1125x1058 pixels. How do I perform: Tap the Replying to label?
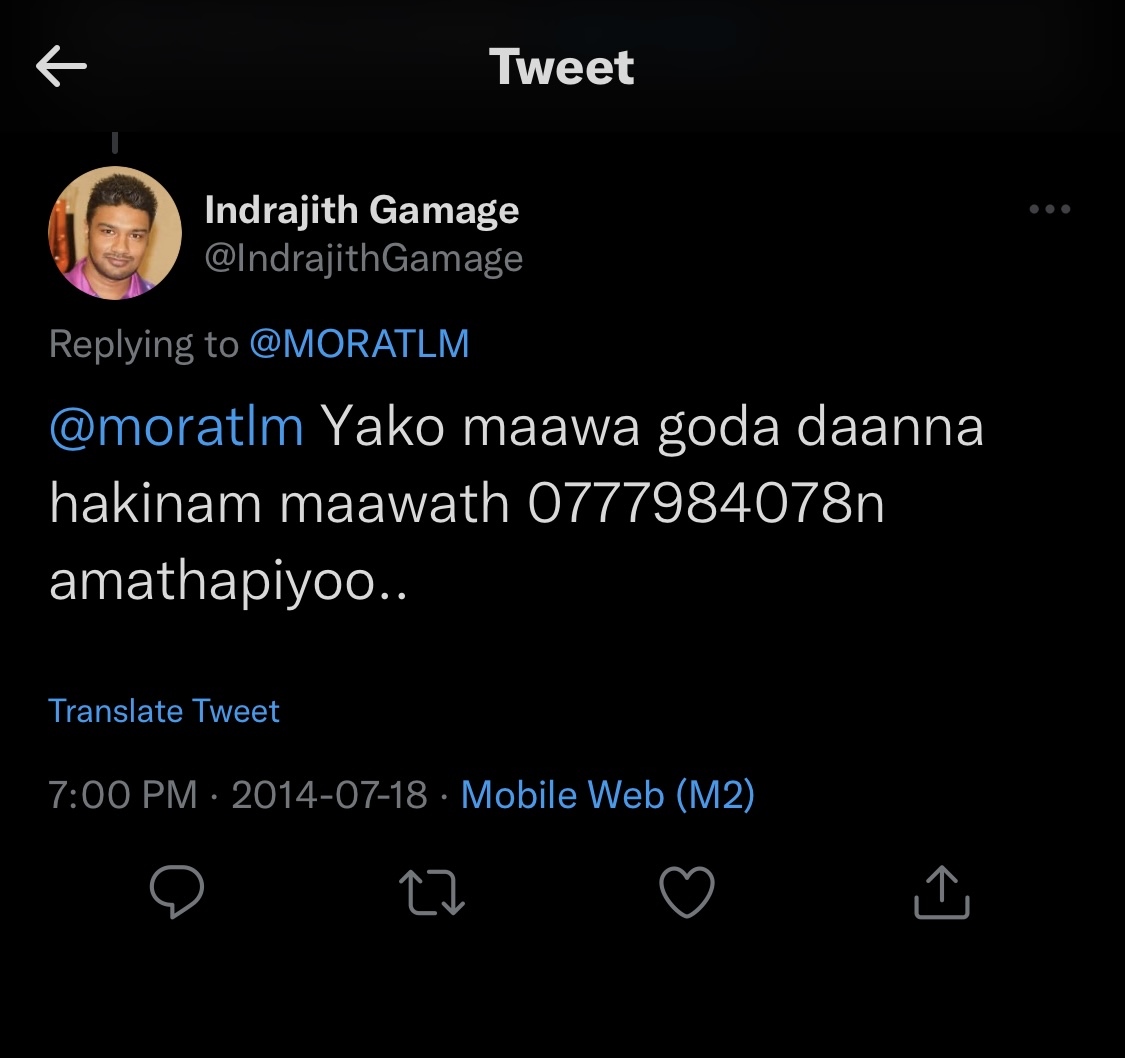(143, 344)
